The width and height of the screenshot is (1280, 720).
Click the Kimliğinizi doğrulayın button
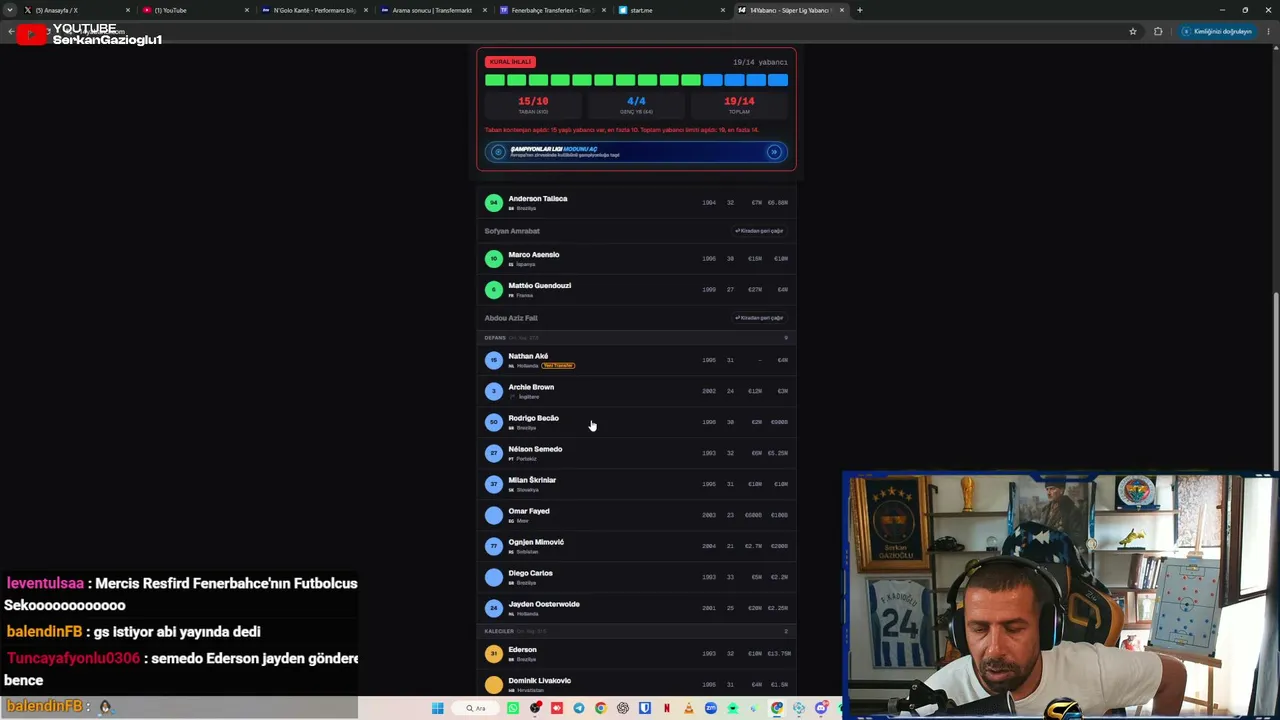(1217, 31)
